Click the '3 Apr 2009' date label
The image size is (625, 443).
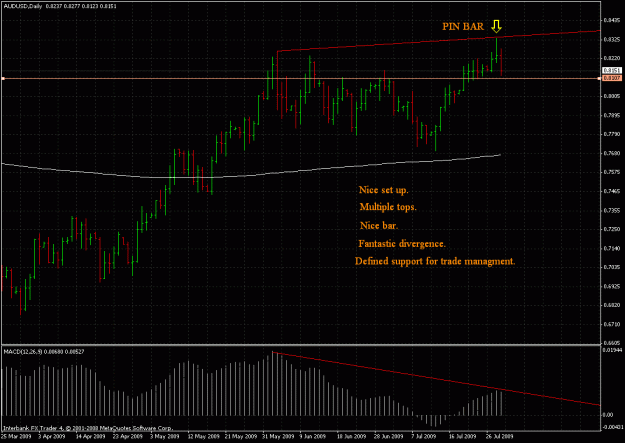point(51,436)
